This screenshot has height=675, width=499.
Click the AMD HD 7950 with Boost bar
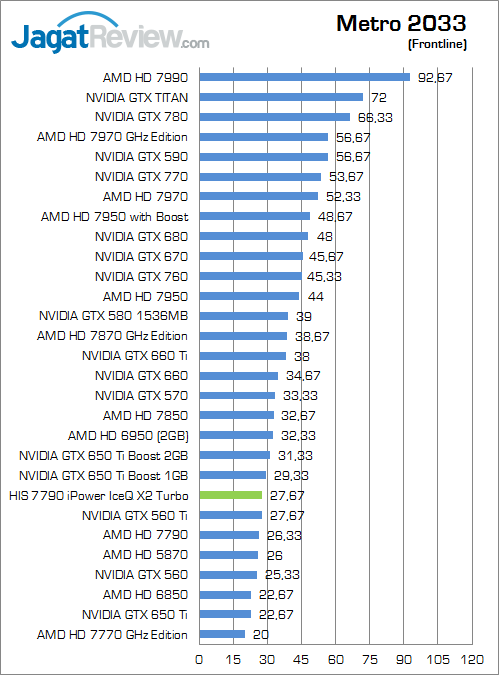pyautogui.click(x=255, y=216)
